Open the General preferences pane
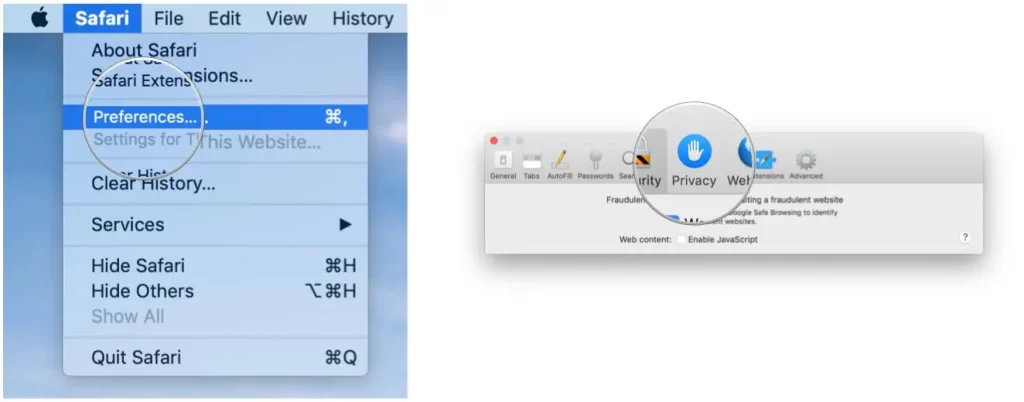Viewport: 1024px width, 402px height. pyautogui.click(x=503, y=164)
